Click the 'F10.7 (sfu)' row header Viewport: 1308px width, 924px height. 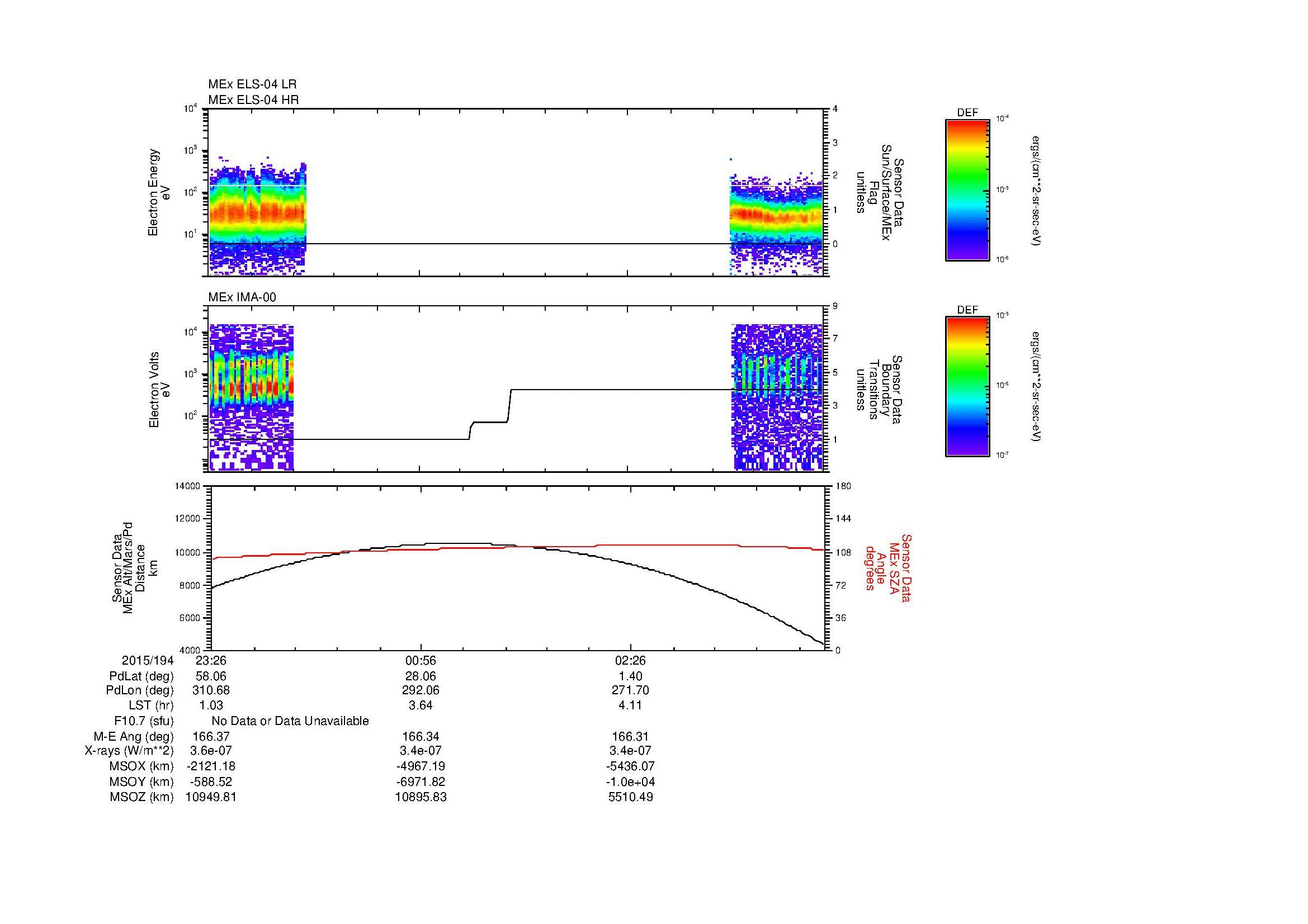(144, 721)
